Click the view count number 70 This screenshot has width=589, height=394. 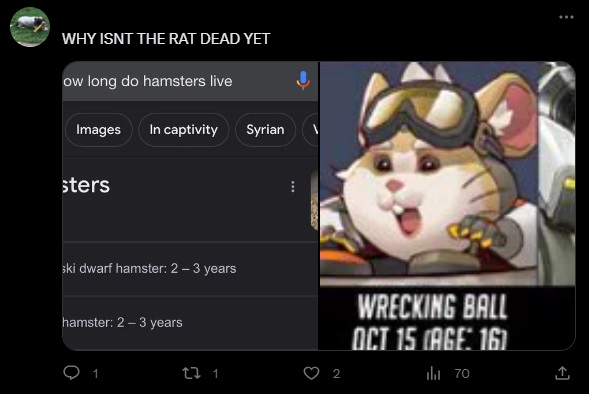(462, 373)
